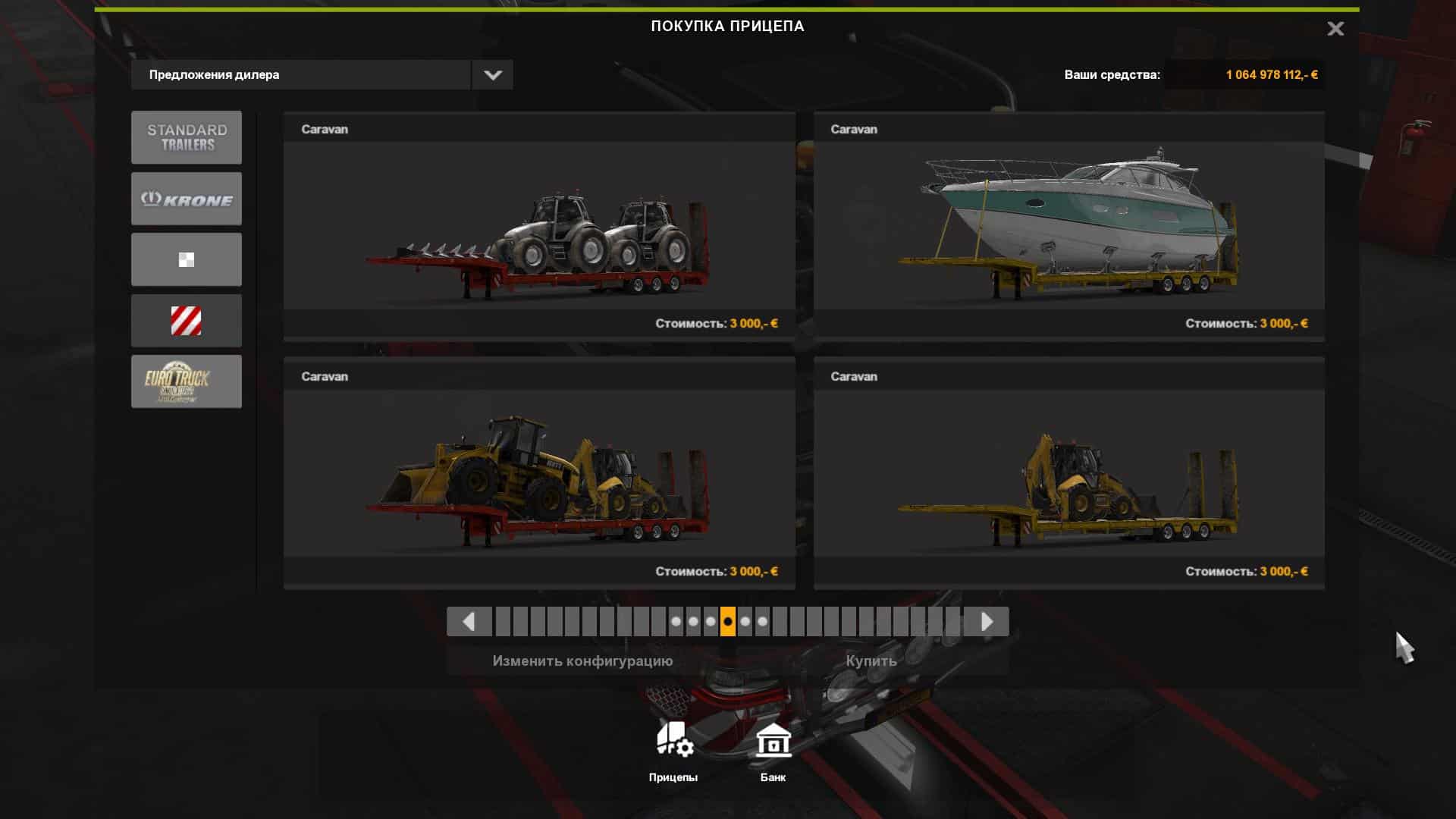Open the Банк bank icon

[773, 750]
